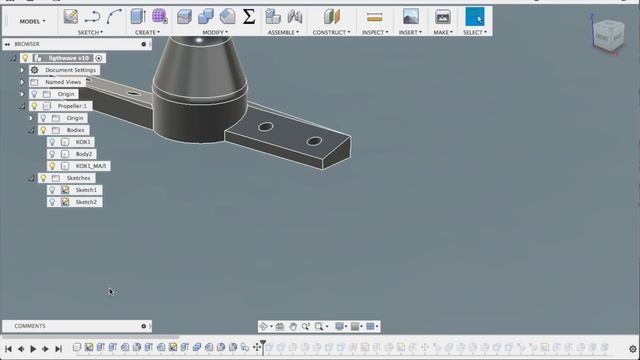Show the Body2 body

click(x=52, y=154)
